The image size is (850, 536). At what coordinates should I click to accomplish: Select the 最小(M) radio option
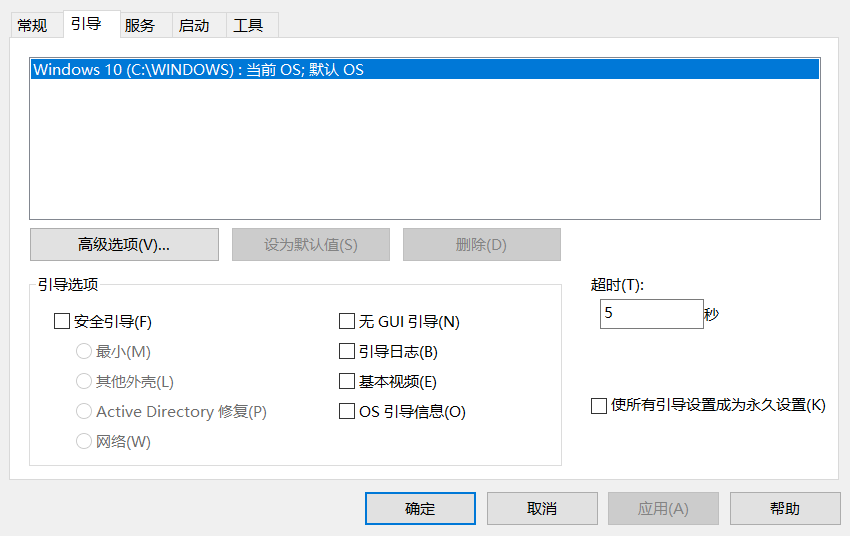[83, 351]
